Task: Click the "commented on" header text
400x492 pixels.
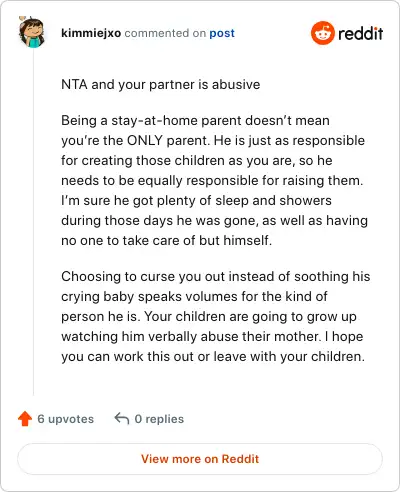Action: (165, 33)
